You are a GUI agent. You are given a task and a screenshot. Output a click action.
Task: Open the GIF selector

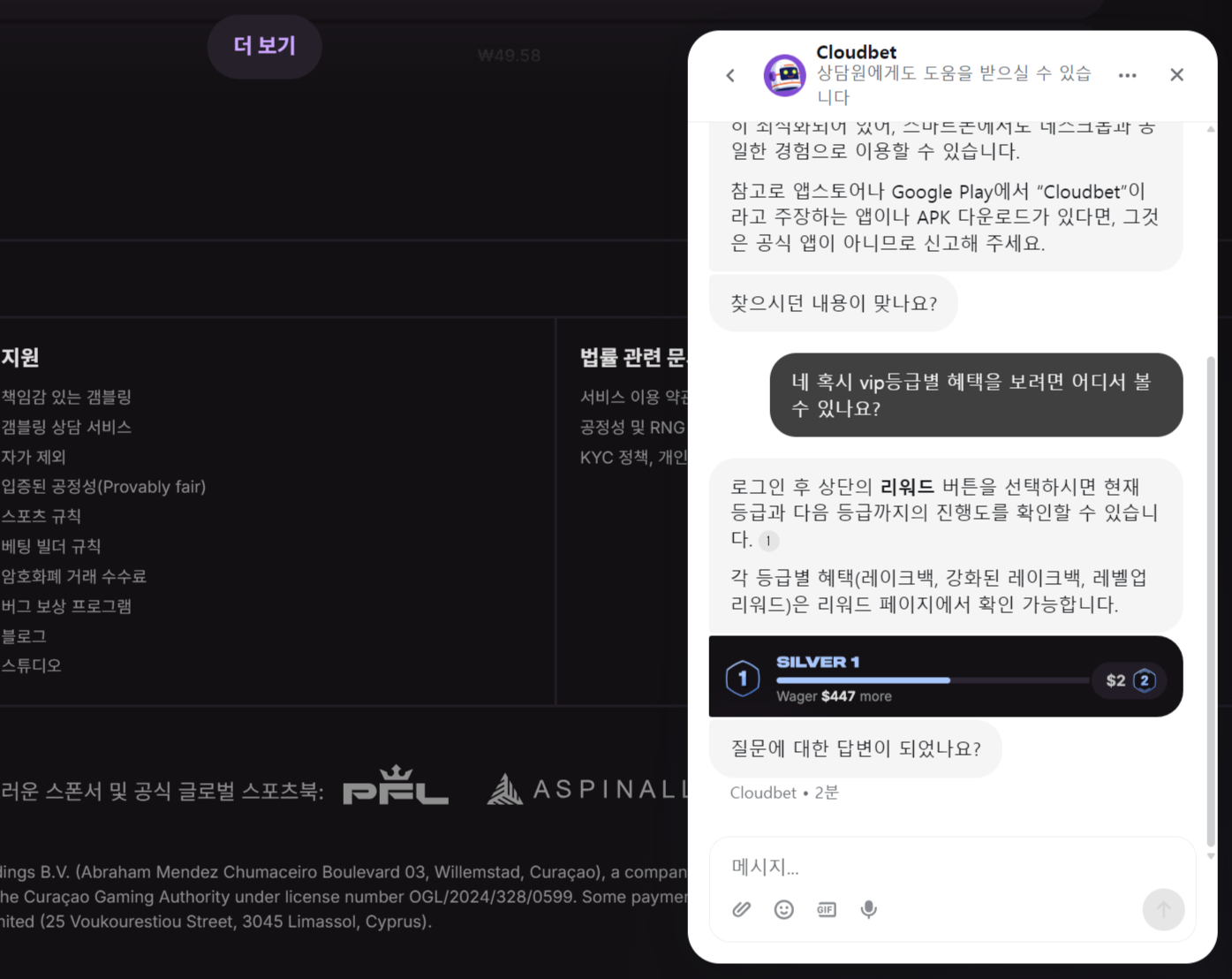(826, 909)
